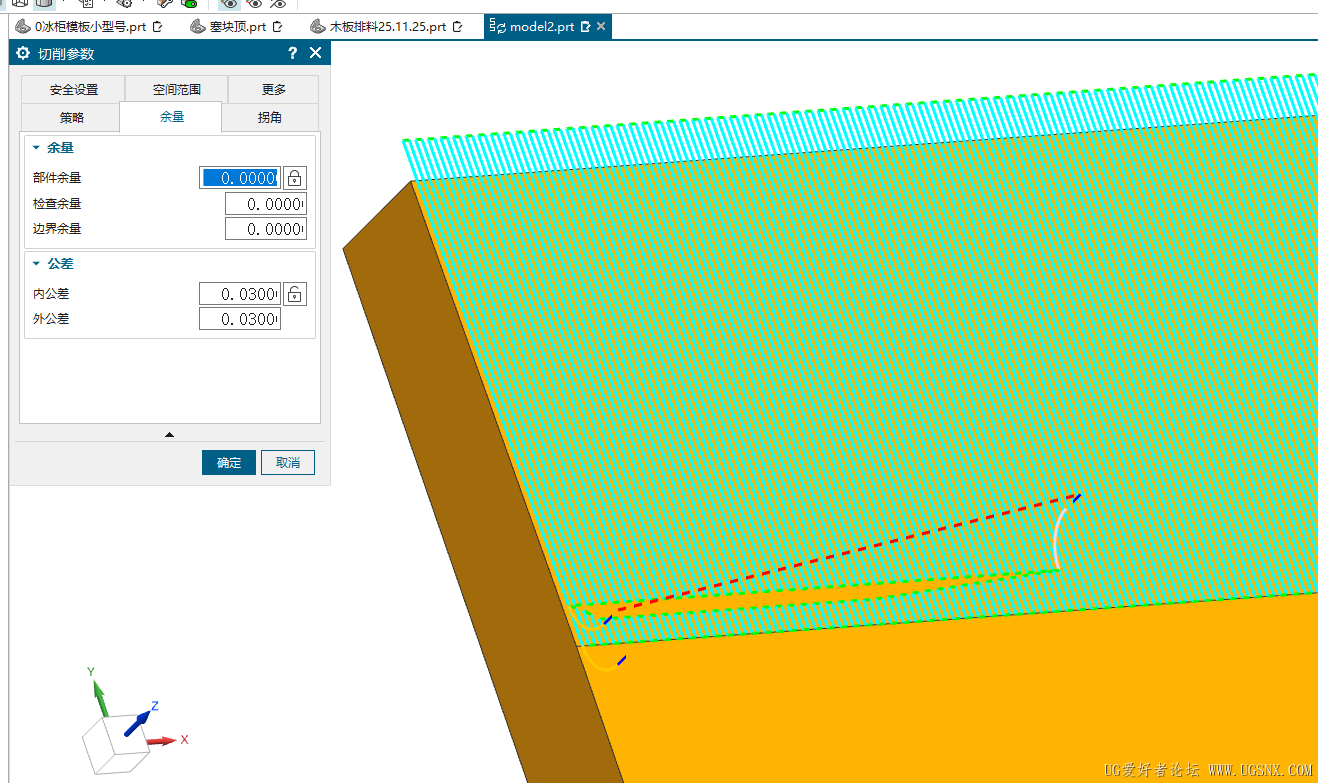Viewport: 1318px width, 783px height.
Task: Click the 取消 button
Action: pyautogui.click(x=288, y=462)
